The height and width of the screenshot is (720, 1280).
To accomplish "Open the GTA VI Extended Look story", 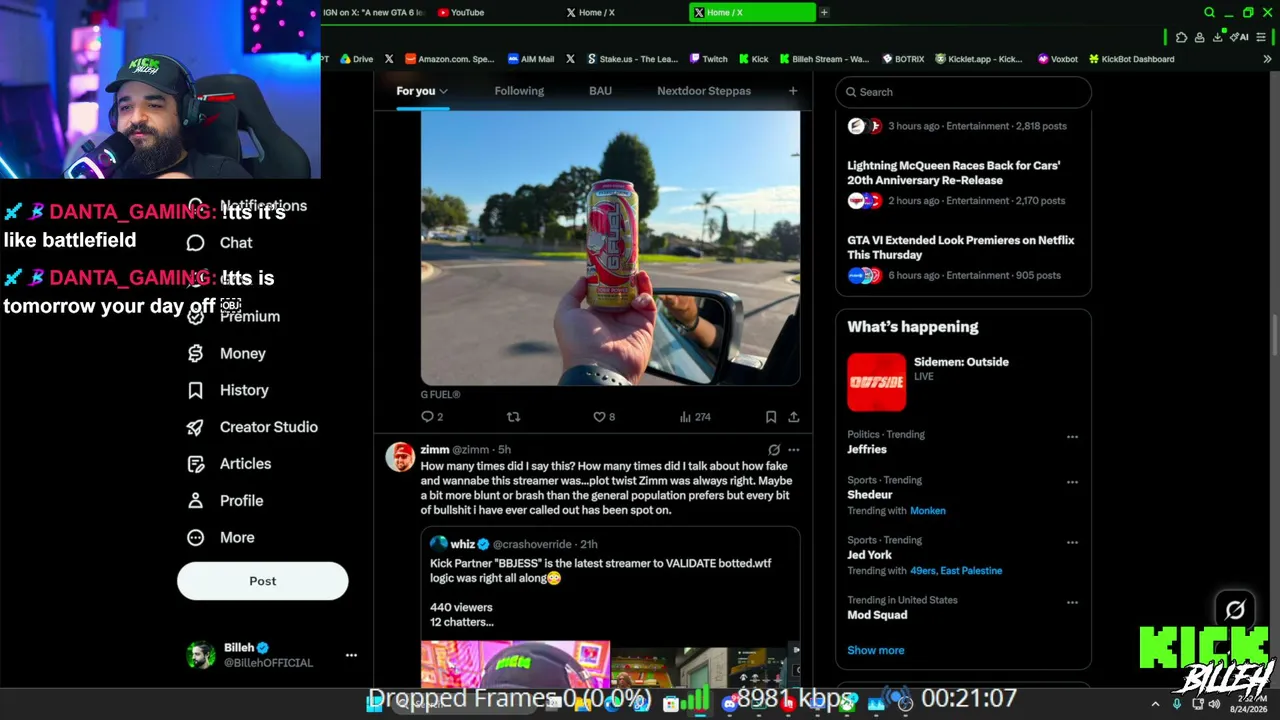I will pos(961,248).
